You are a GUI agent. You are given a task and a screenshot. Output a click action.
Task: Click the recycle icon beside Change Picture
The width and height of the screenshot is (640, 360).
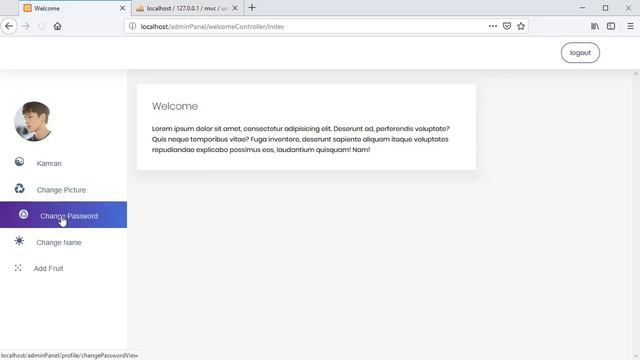pos(19,189)
